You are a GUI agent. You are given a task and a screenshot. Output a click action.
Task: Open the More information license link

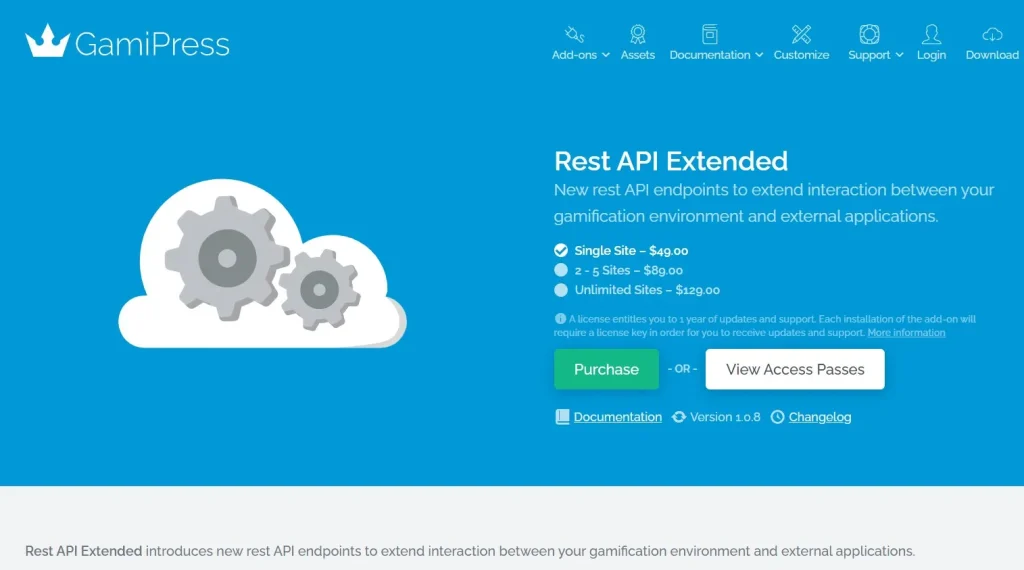(x=906, y=333)
